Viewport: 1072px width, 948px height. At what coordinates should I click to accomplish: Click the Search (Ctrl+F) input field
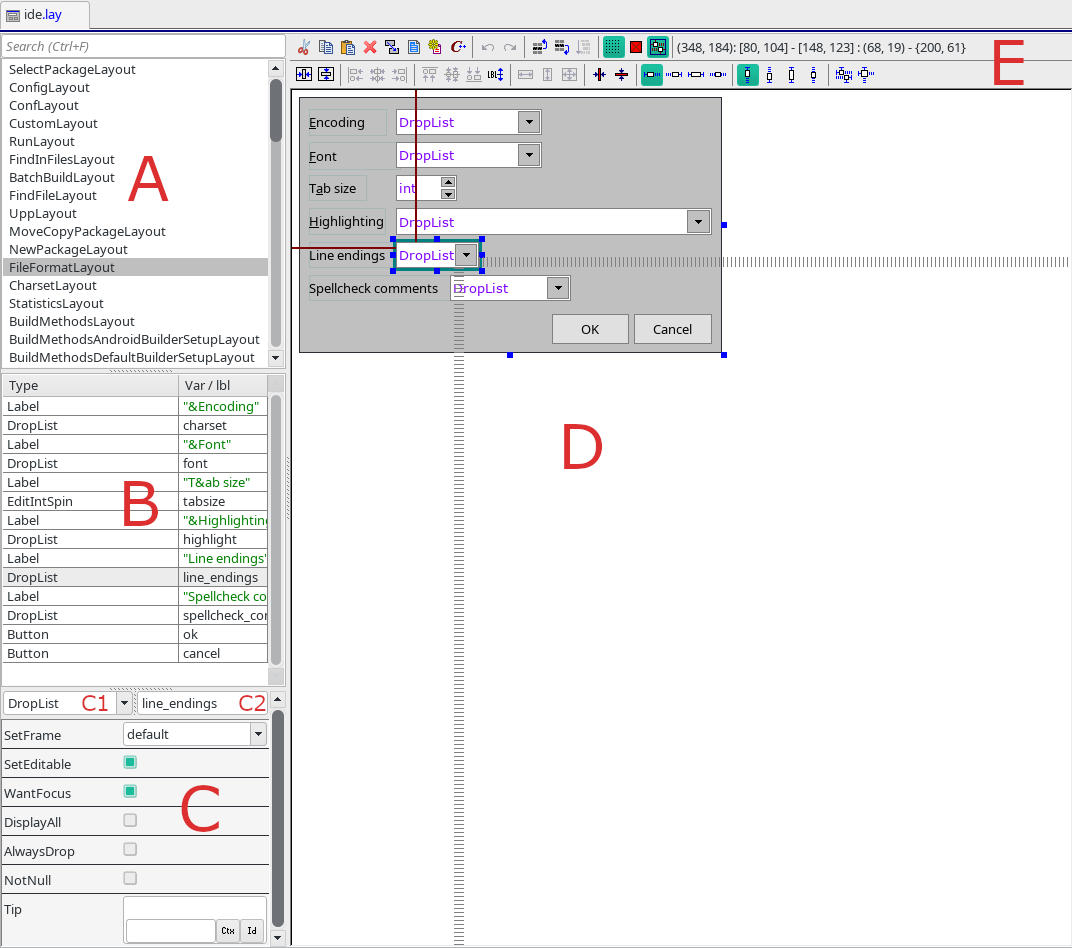coord(145,46)
